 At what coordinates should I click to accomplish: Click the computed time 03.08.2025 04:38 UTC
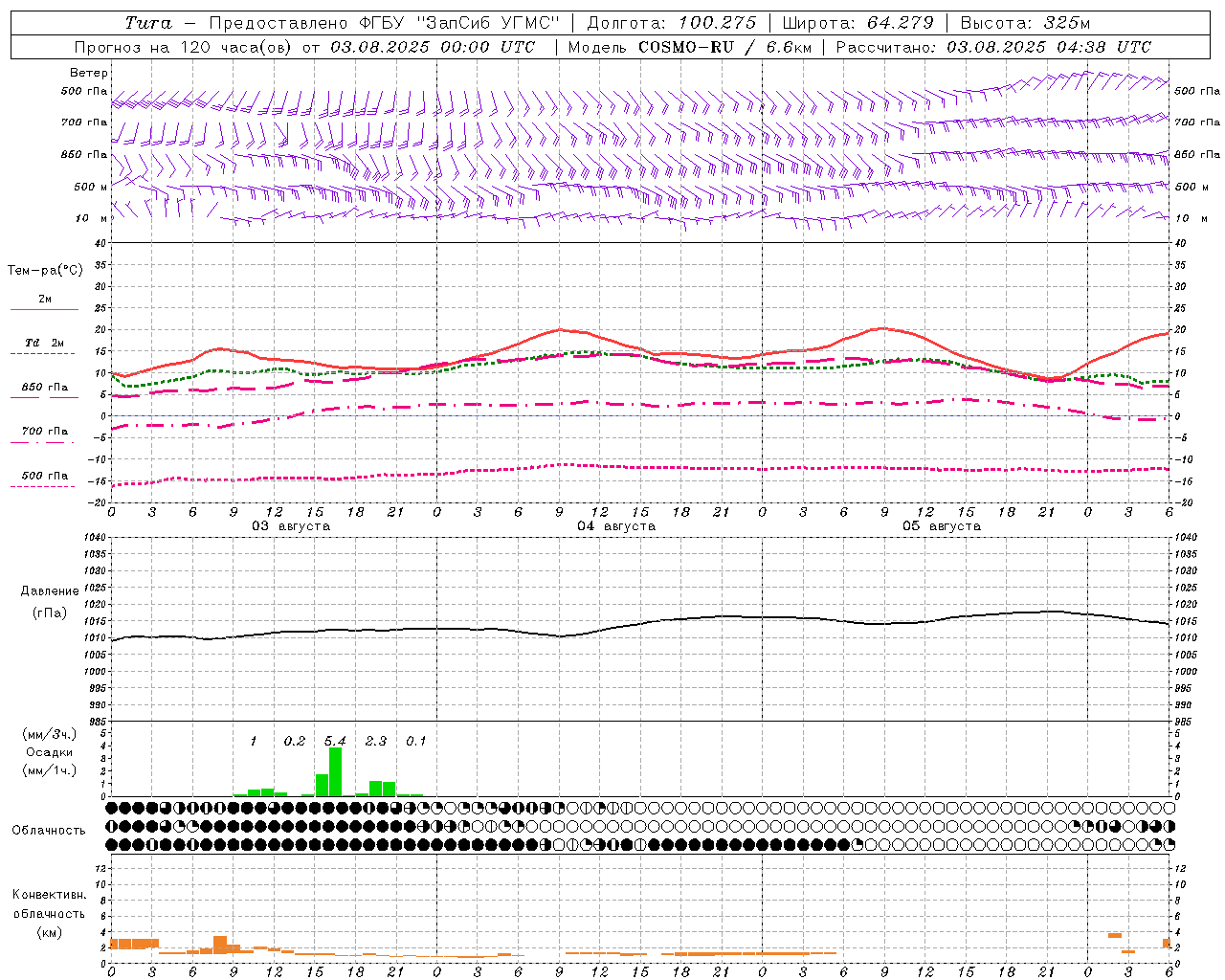coord(1049,47)
